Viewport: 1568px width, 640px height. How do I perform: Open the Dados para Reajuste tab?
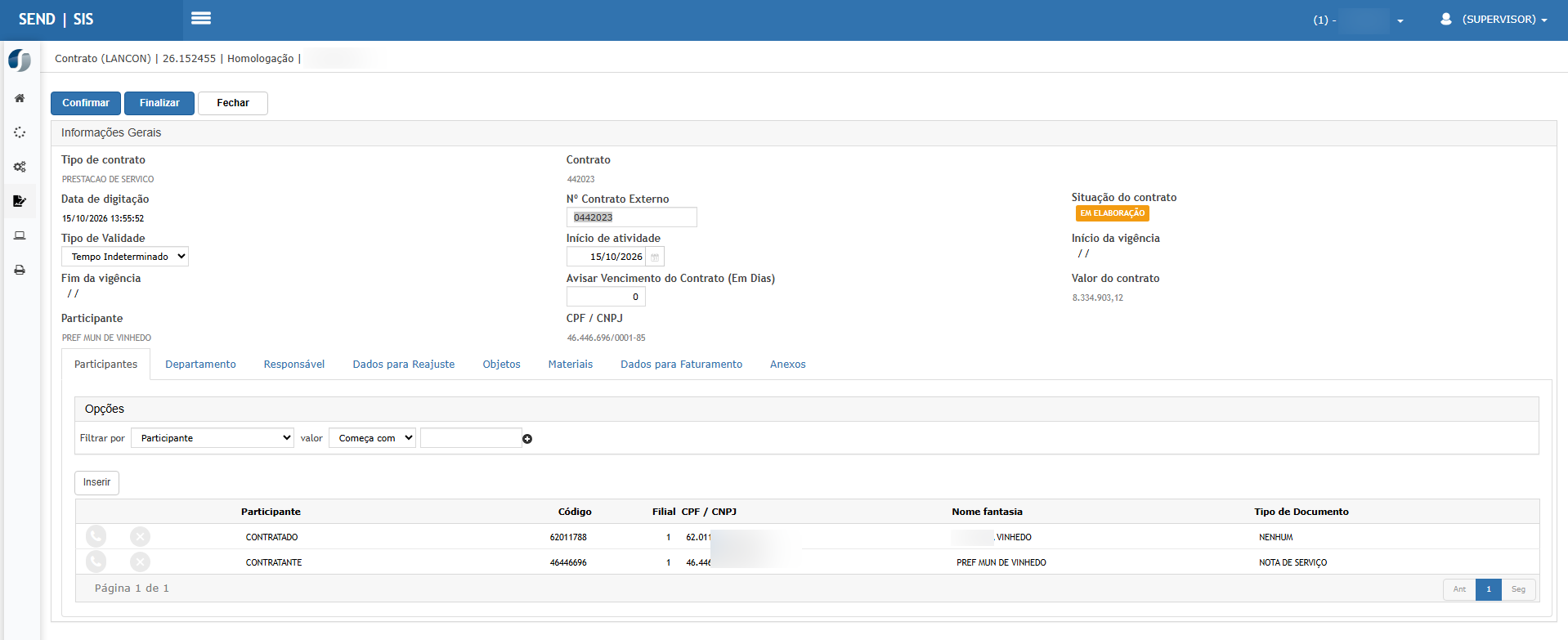click(x=404, y=365)
